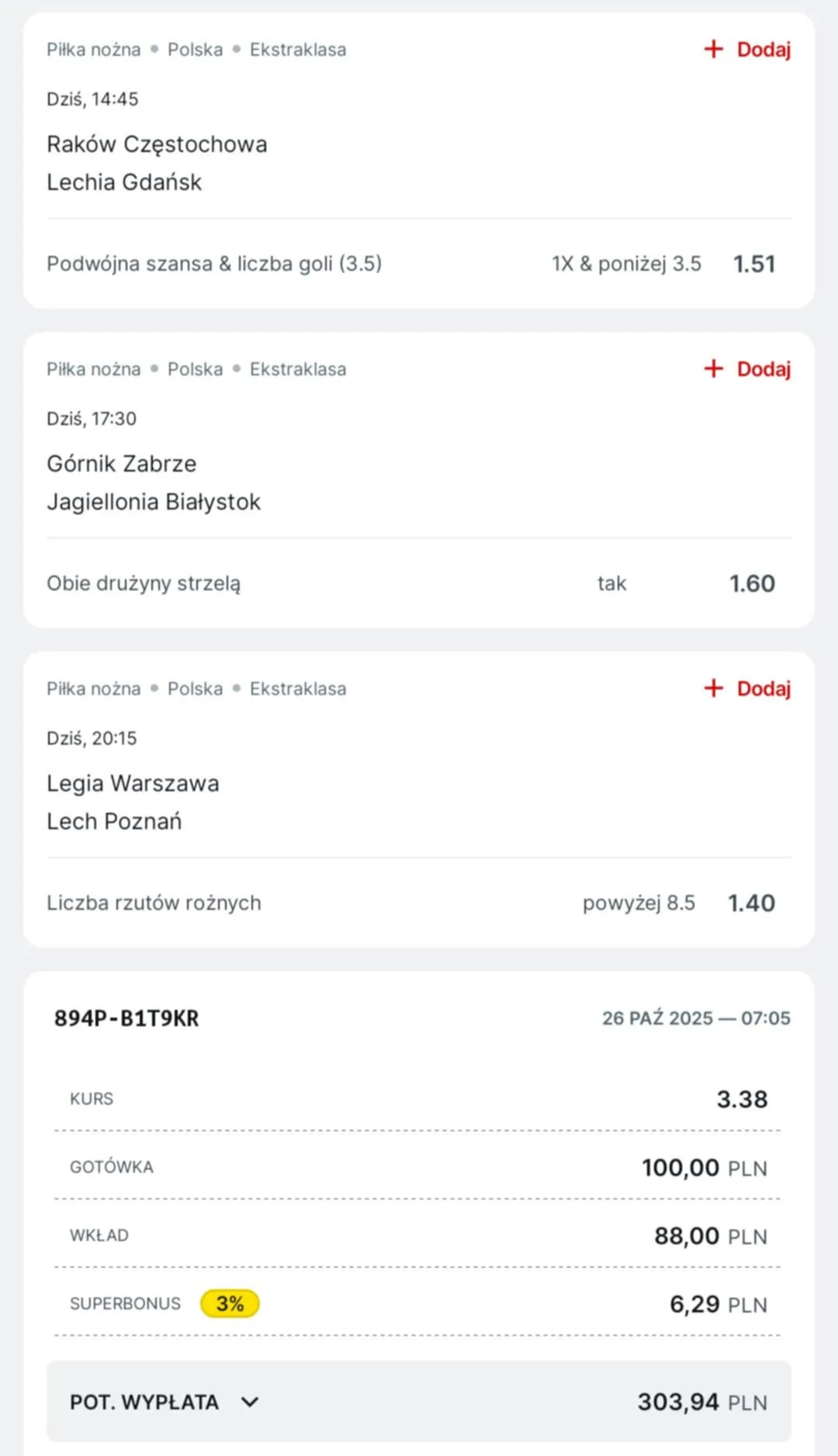Open Jagiellonia Białystok match details
Image resolution: width=838 pixels, height=1456 pixels.
(154, 502)
